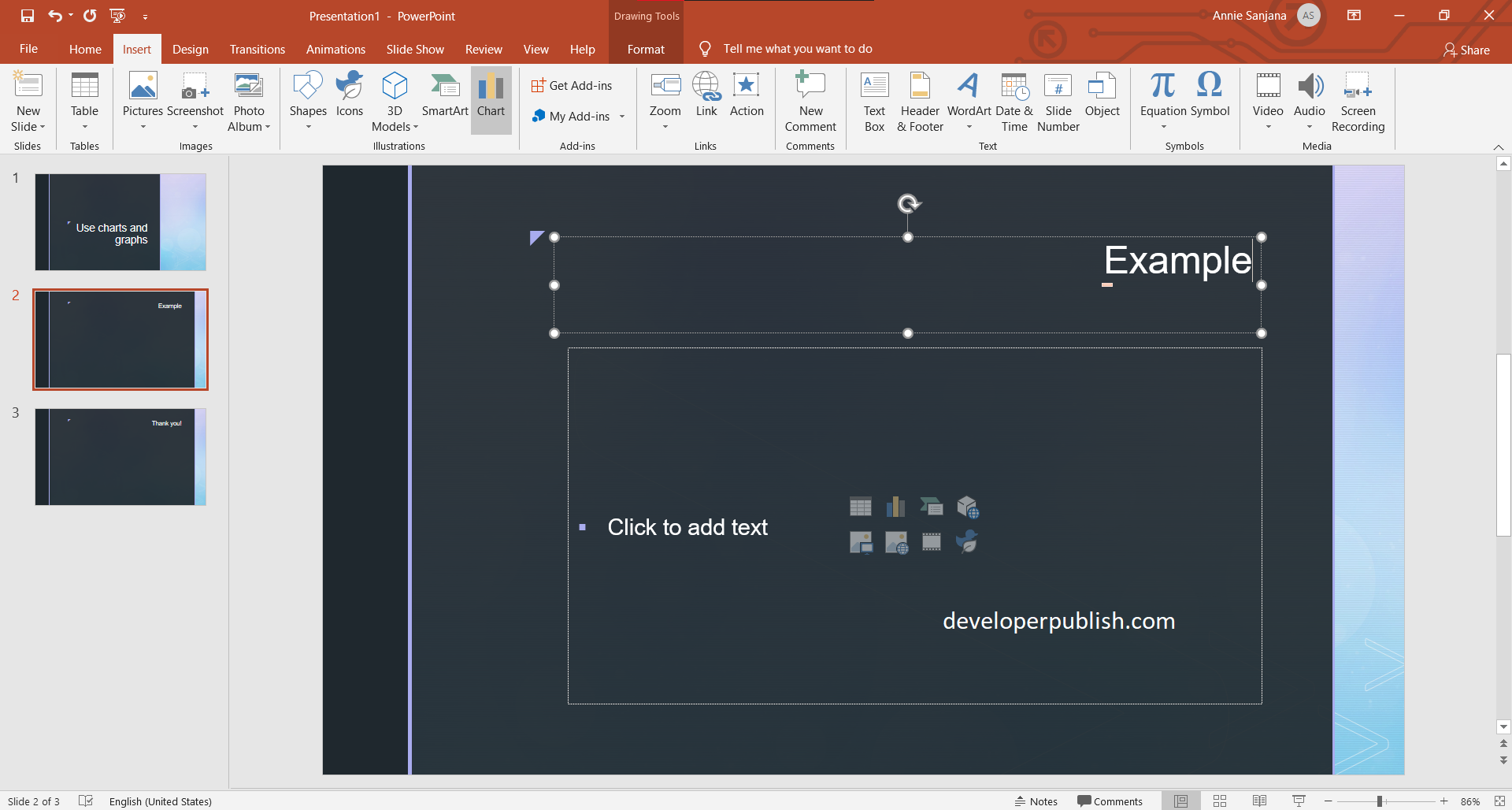
Task: Insert a Text Box
Action: pos(874,100)
